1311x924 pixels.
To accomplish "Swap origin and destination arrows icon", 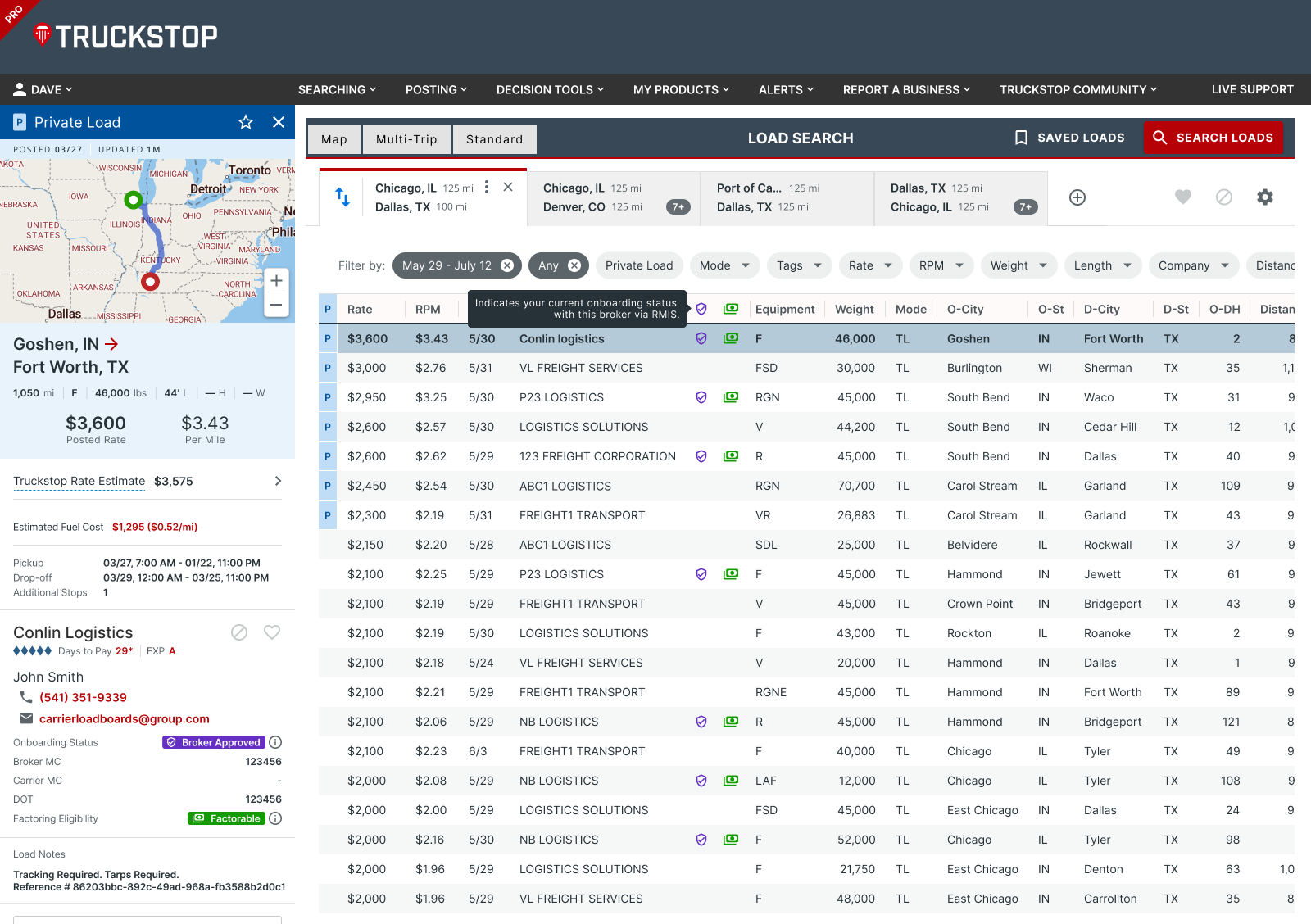I will click(x=342, y=197).
